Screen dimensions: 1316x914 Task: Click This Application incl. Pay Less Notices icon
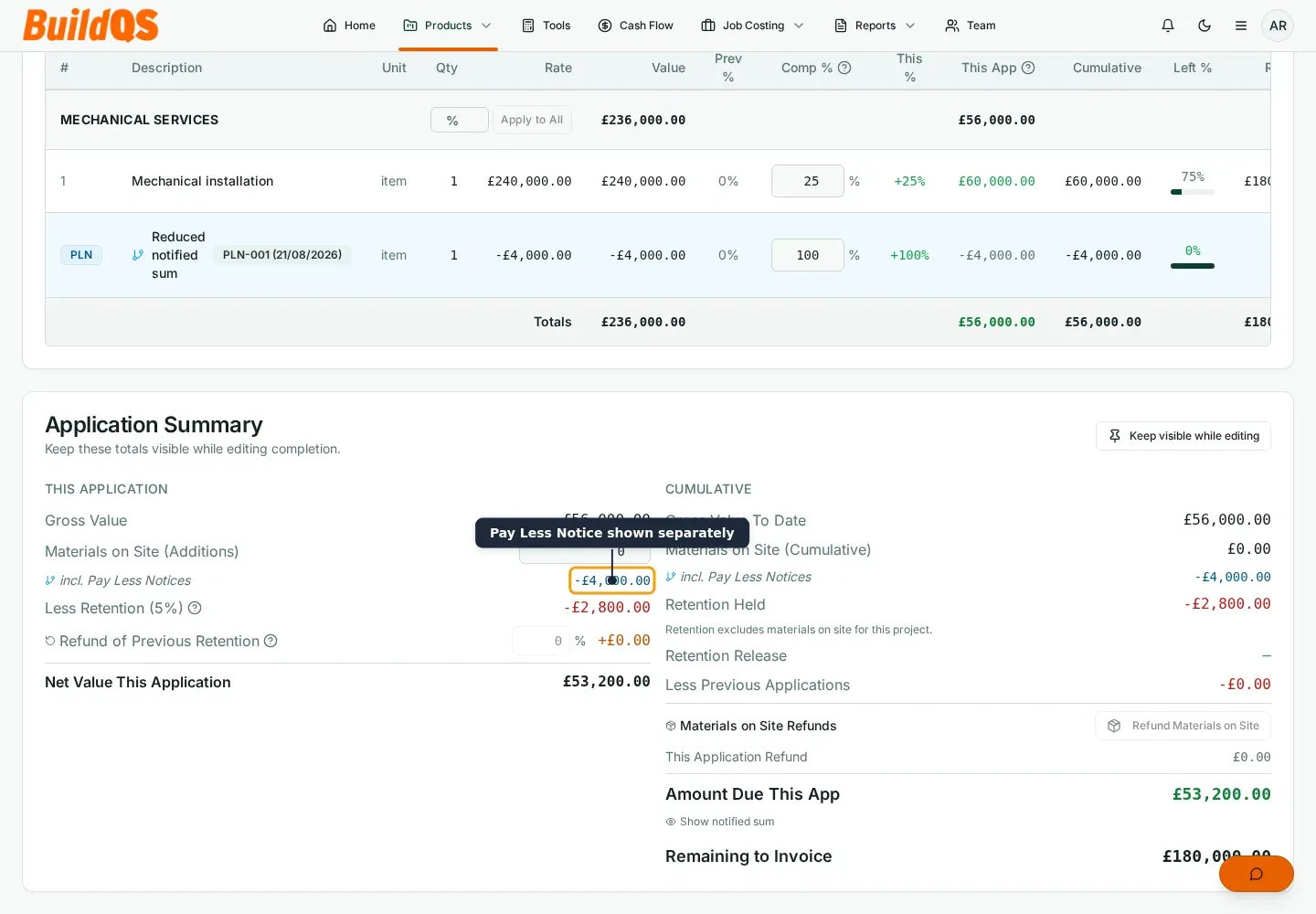click(x=50, y=580)
